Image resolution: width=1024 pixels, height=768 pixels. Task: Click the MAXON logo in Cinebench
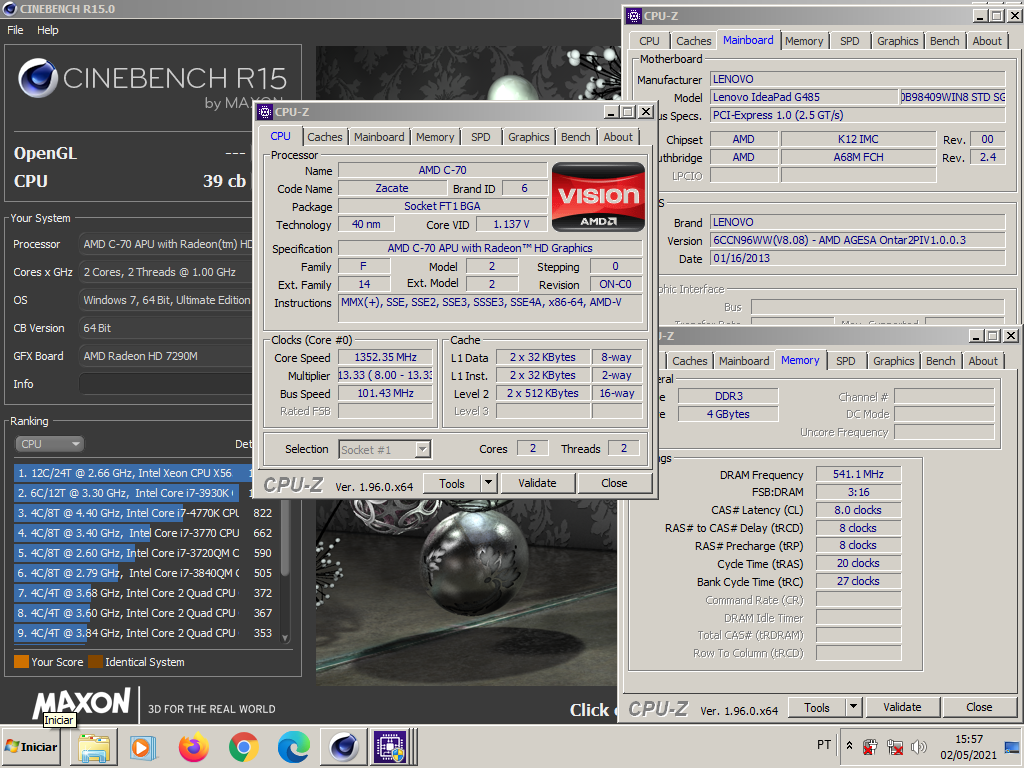82,703
